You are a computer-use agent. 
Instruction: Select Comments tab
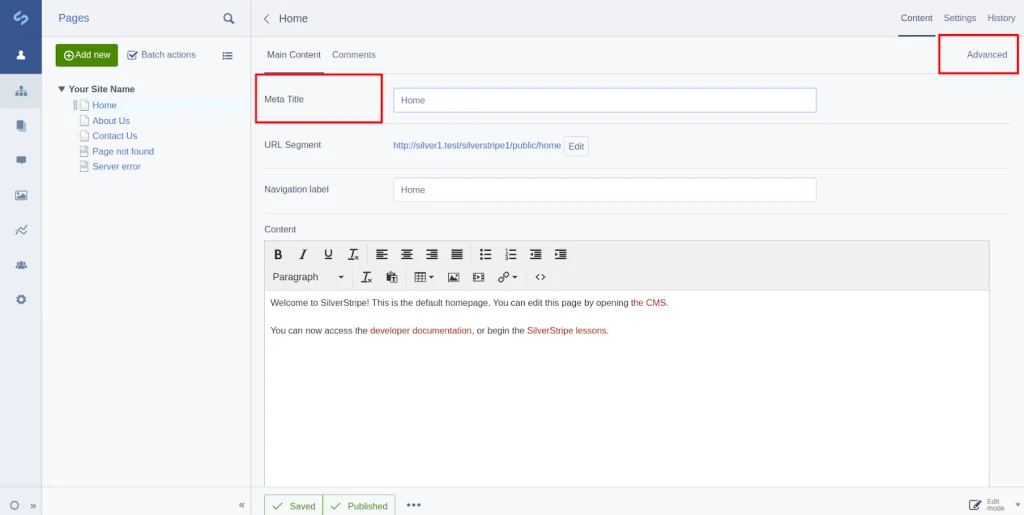[353, 55]
